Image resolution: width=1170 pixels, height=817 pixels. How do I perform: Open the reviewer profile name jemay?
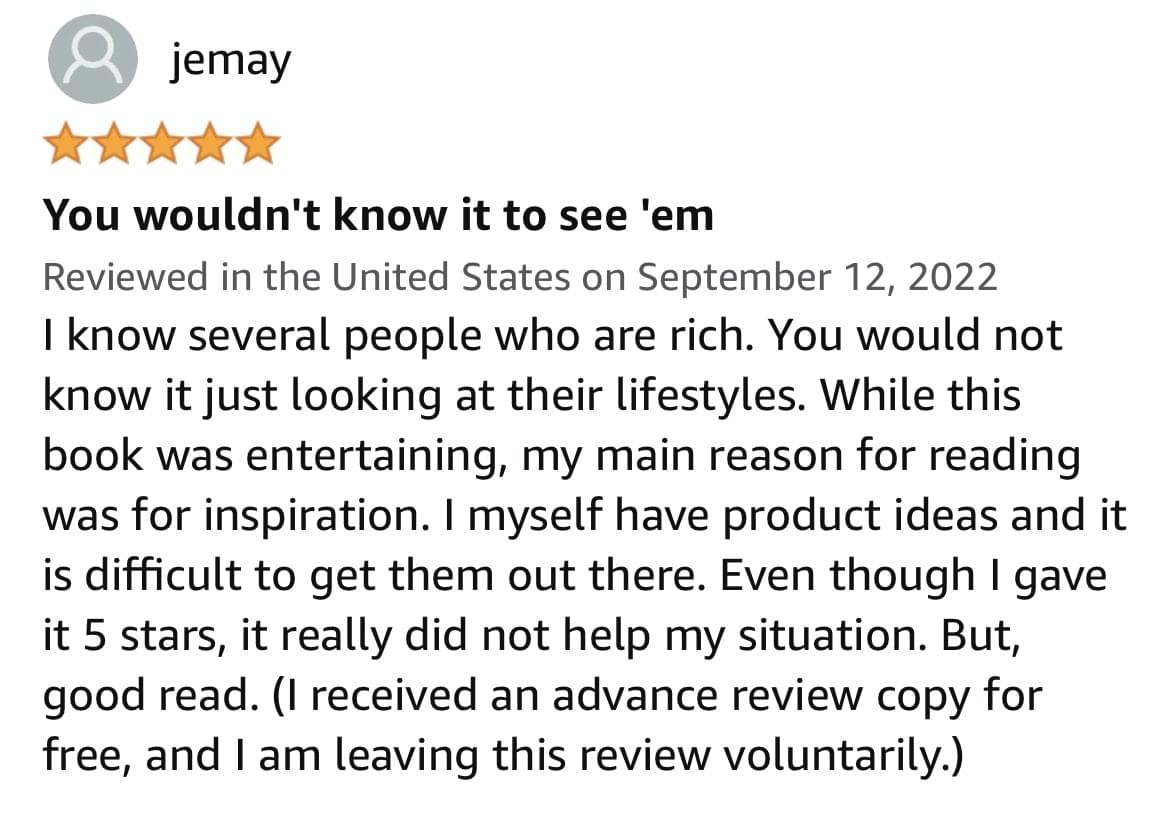tap(231, 62)
